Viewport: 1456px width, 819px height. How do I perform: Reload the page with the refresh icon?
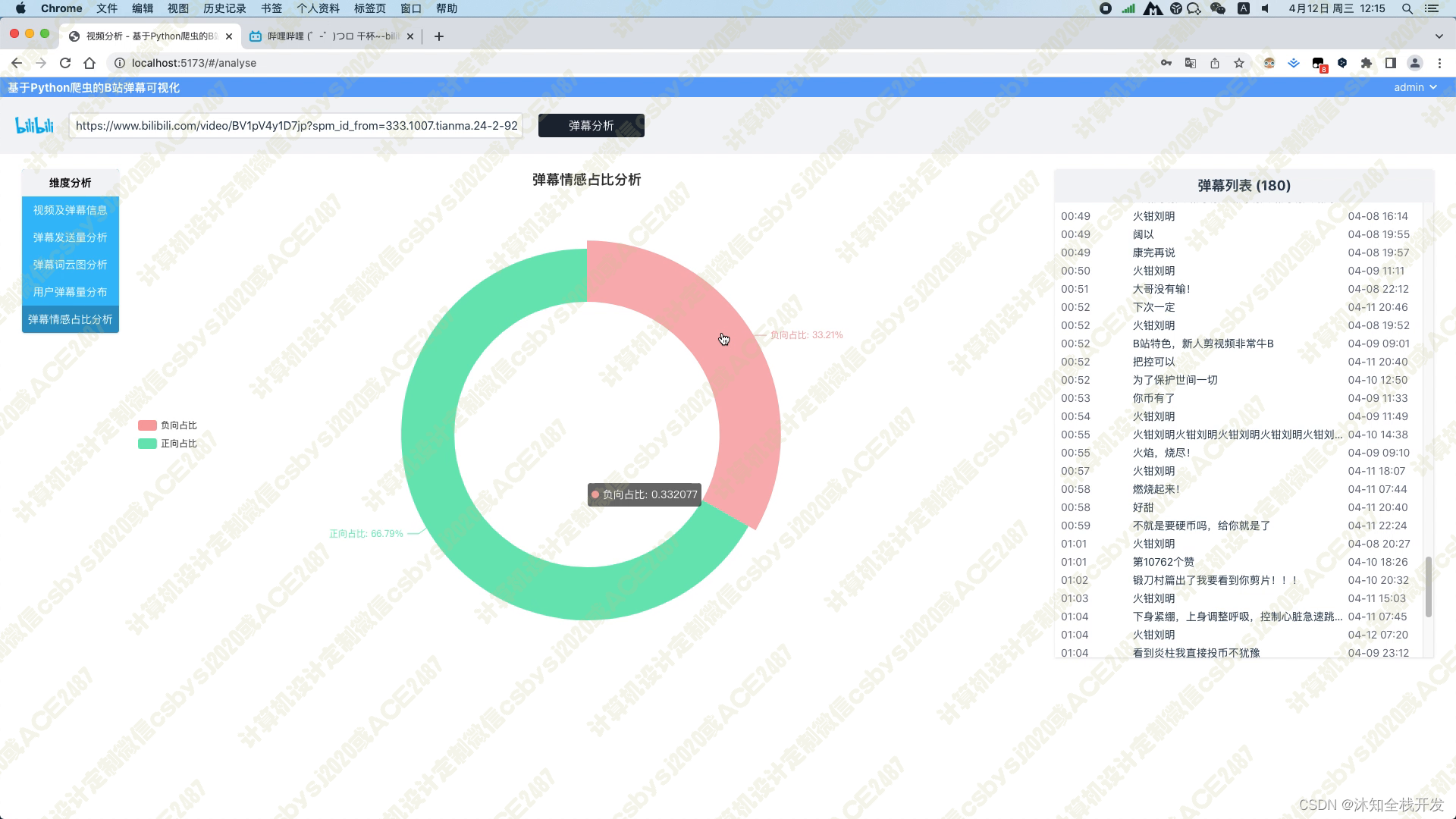[x=65, y=63]
